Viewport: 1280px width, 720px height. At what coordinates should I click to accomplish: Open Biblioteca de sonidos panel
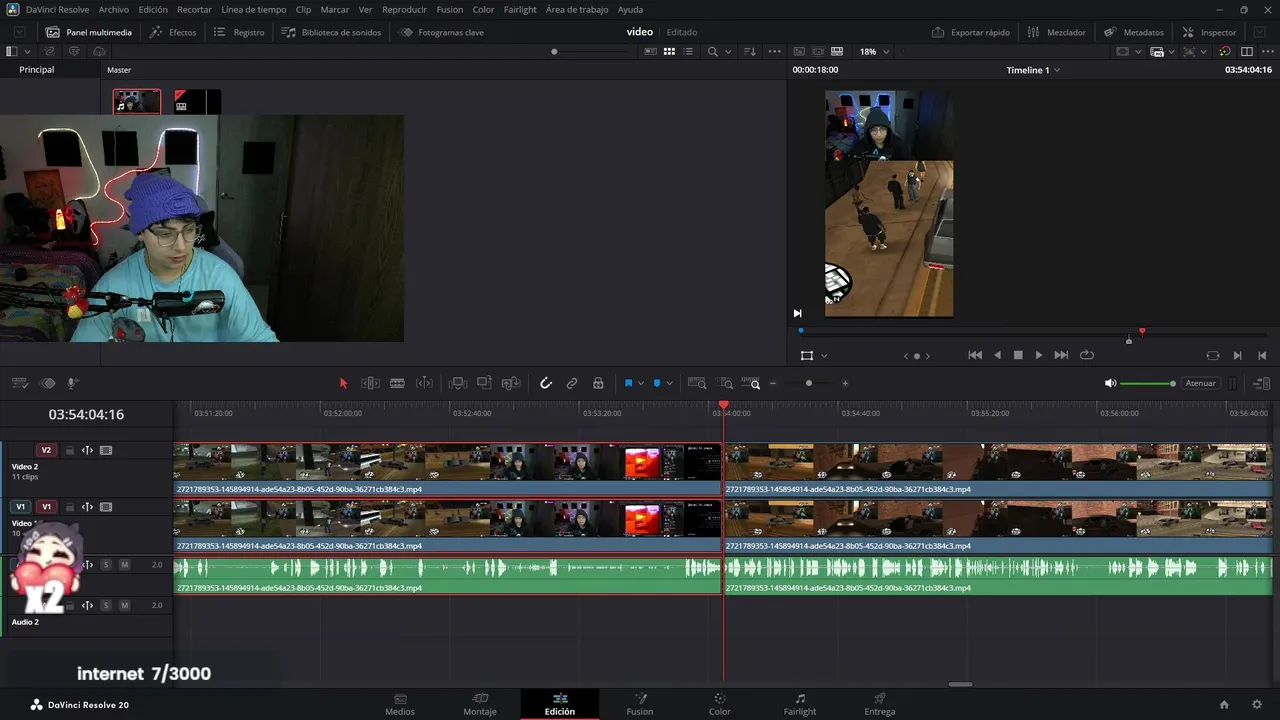pos(331,32)
